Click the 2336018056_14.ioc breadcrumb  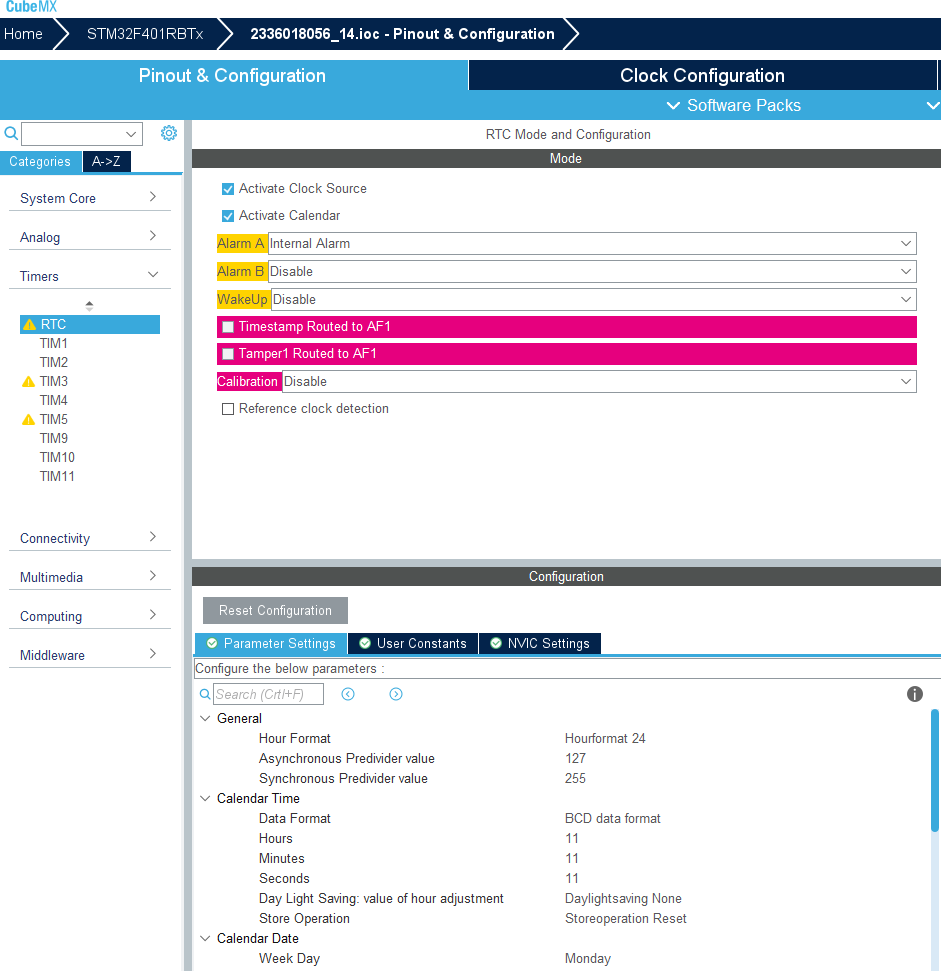[x=402, y=34]
